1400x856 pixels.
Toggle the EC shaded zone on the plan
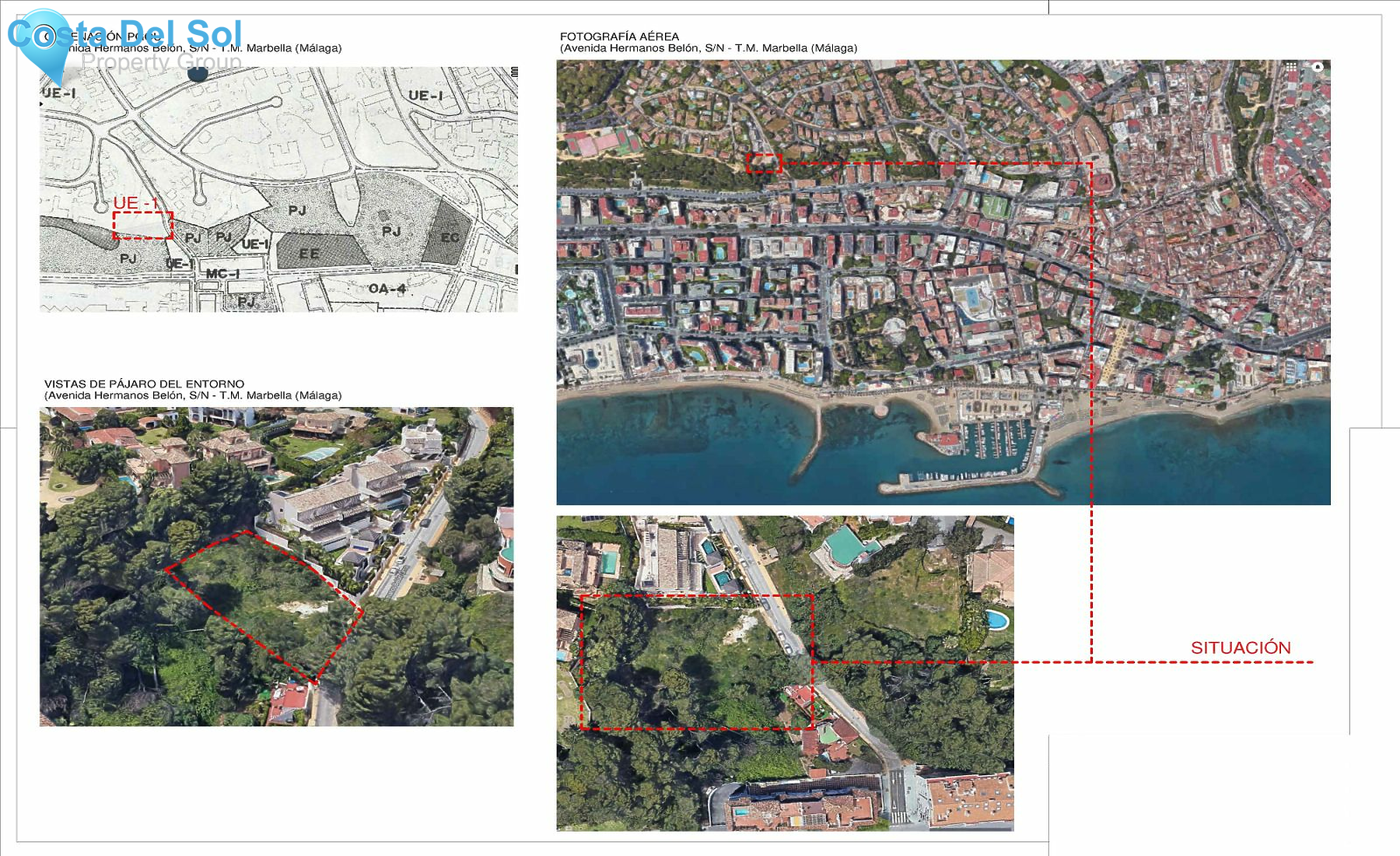pyautogui.click(x=450, y=235)
